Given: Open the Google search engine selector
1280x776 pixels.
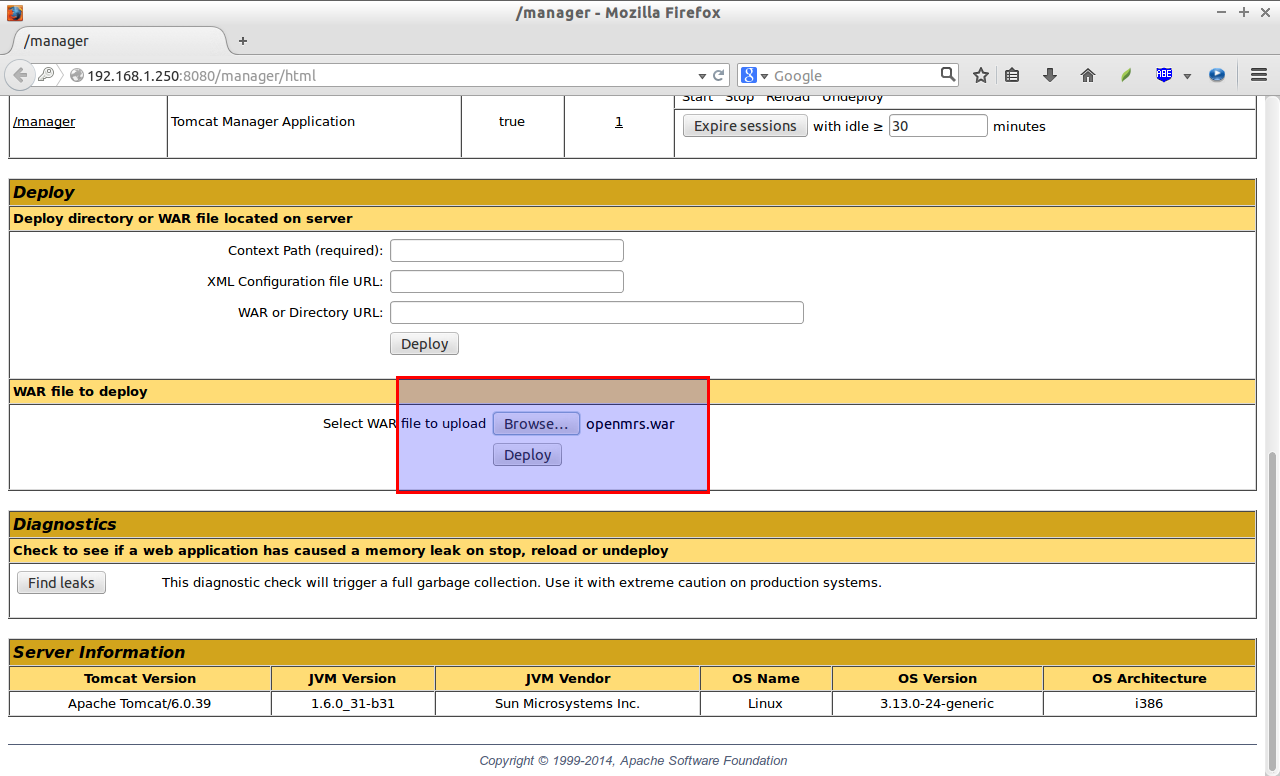Looking at the screenshot, I should (754, 75).
